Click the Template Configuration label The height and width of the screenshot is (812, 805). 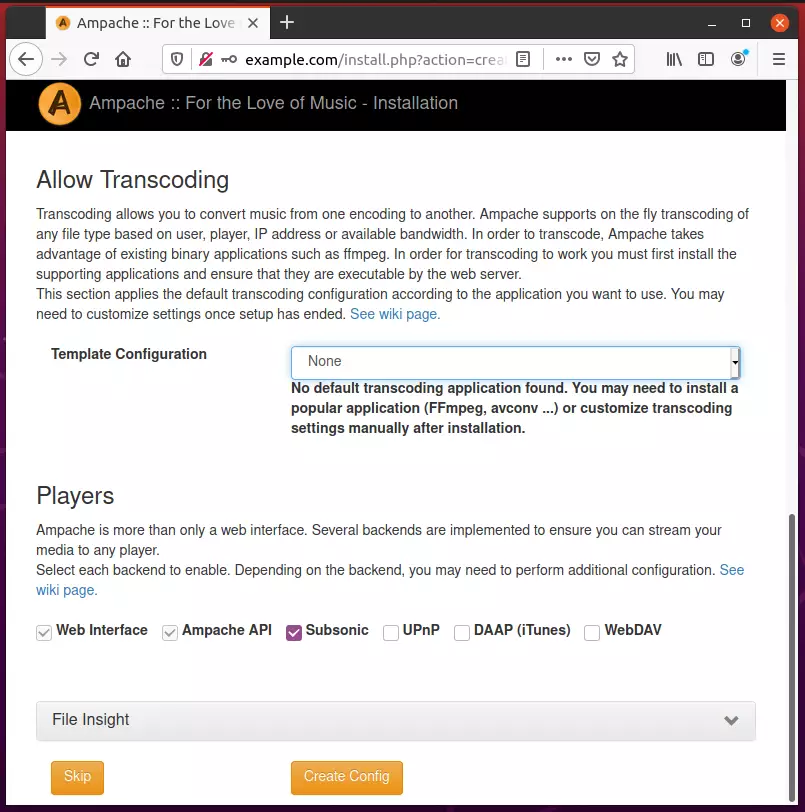coord(129,354)
